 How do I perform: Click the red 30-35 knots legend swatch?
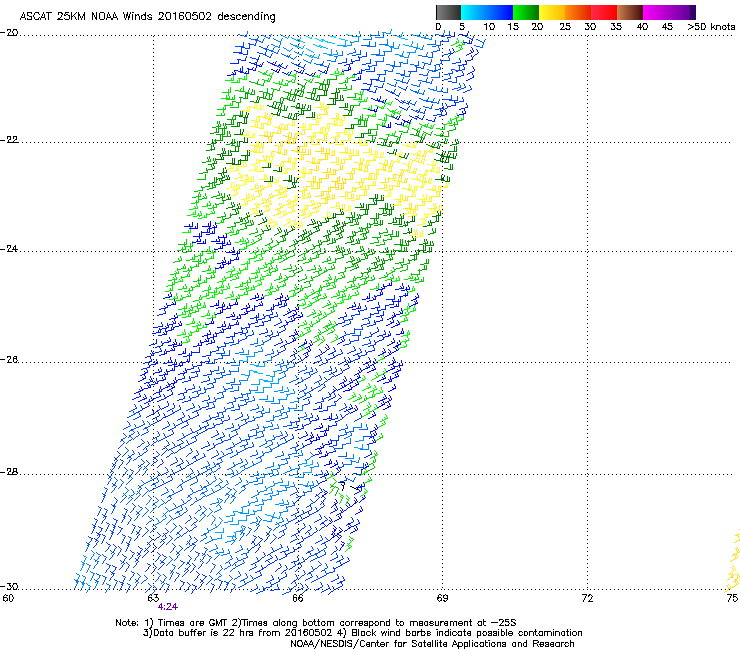604,12
